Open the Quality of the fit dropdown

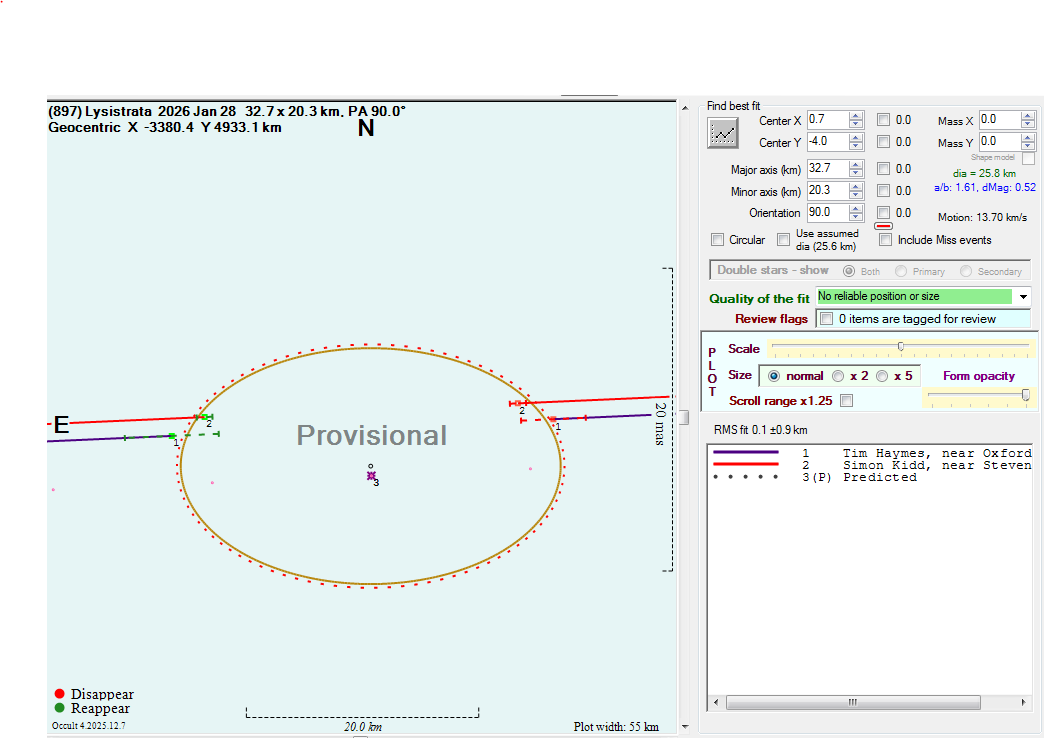coord(1022,297)
